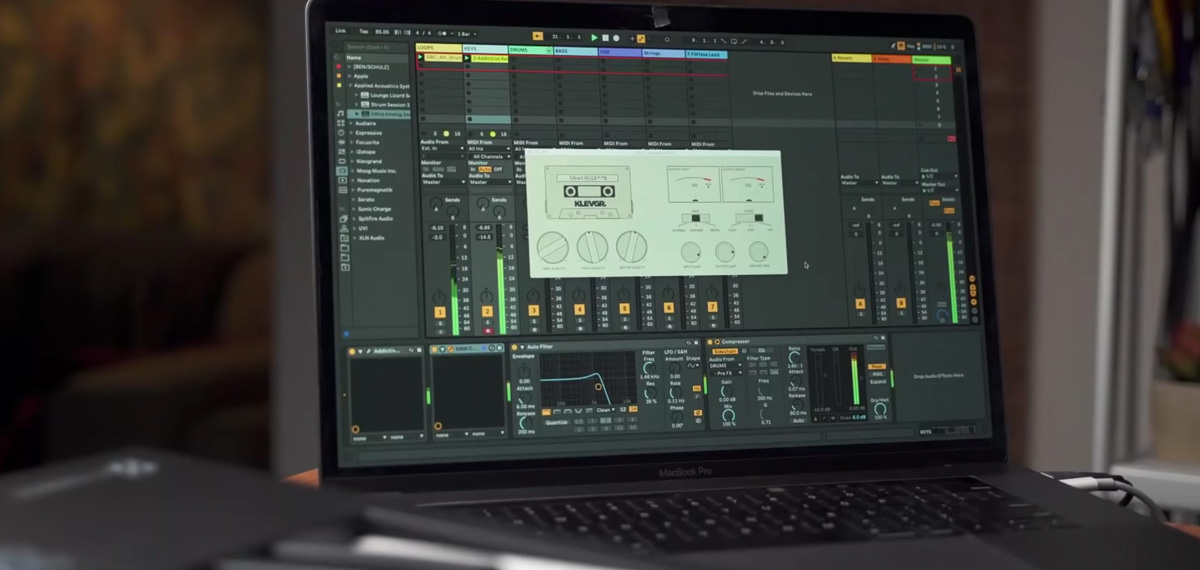This screenshot has height=570, width=1200.
Task: Click the 85.00 tempo field
Action: pos(383,32)
